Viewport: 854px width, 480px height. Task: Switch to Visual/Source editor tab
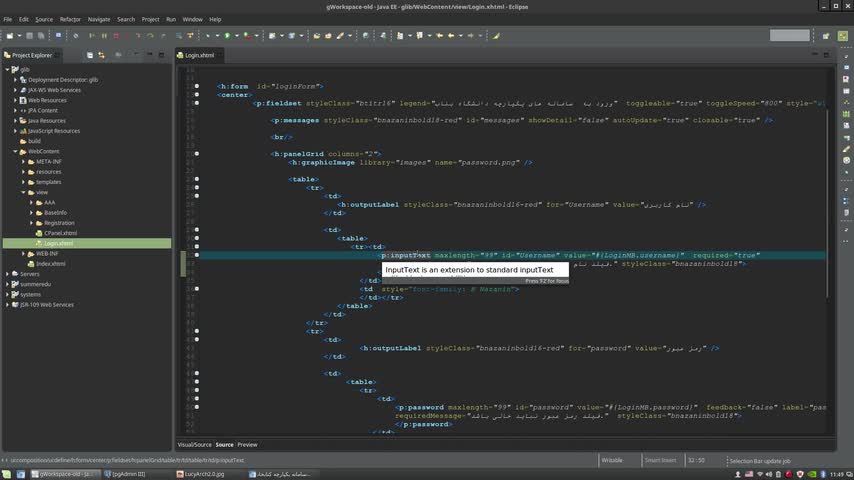click(194, 444)
